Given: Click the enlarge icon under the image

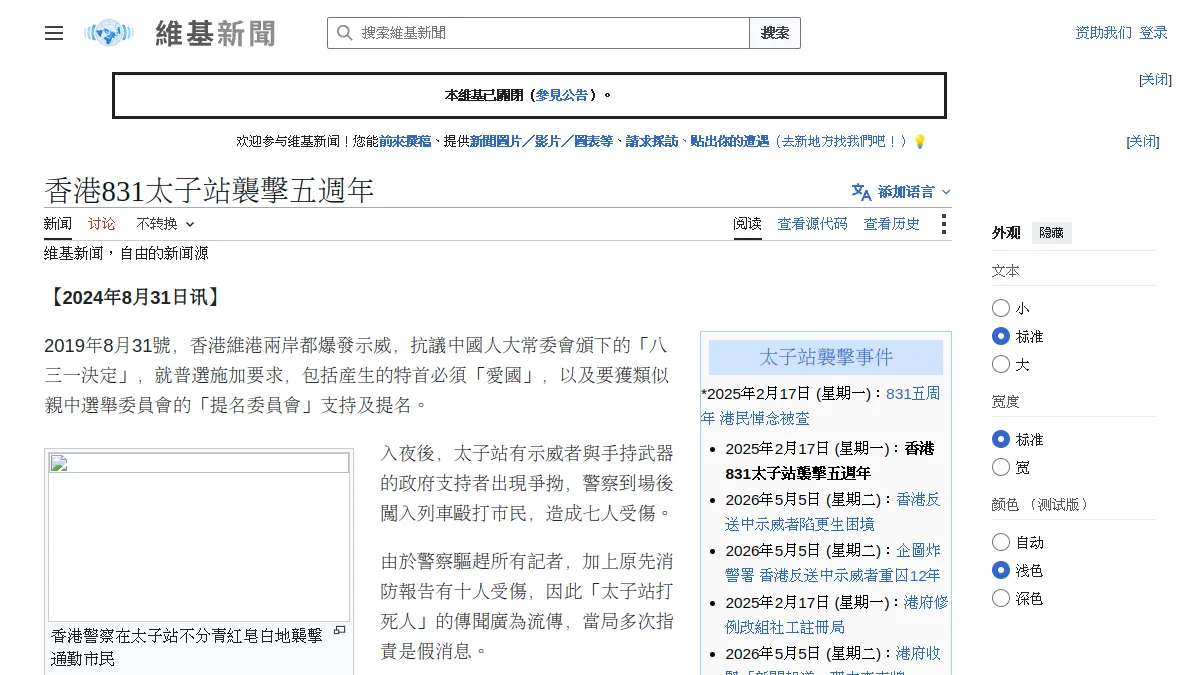Looking at the screenshot, I should pyautogui.click(x=339, y=630).
